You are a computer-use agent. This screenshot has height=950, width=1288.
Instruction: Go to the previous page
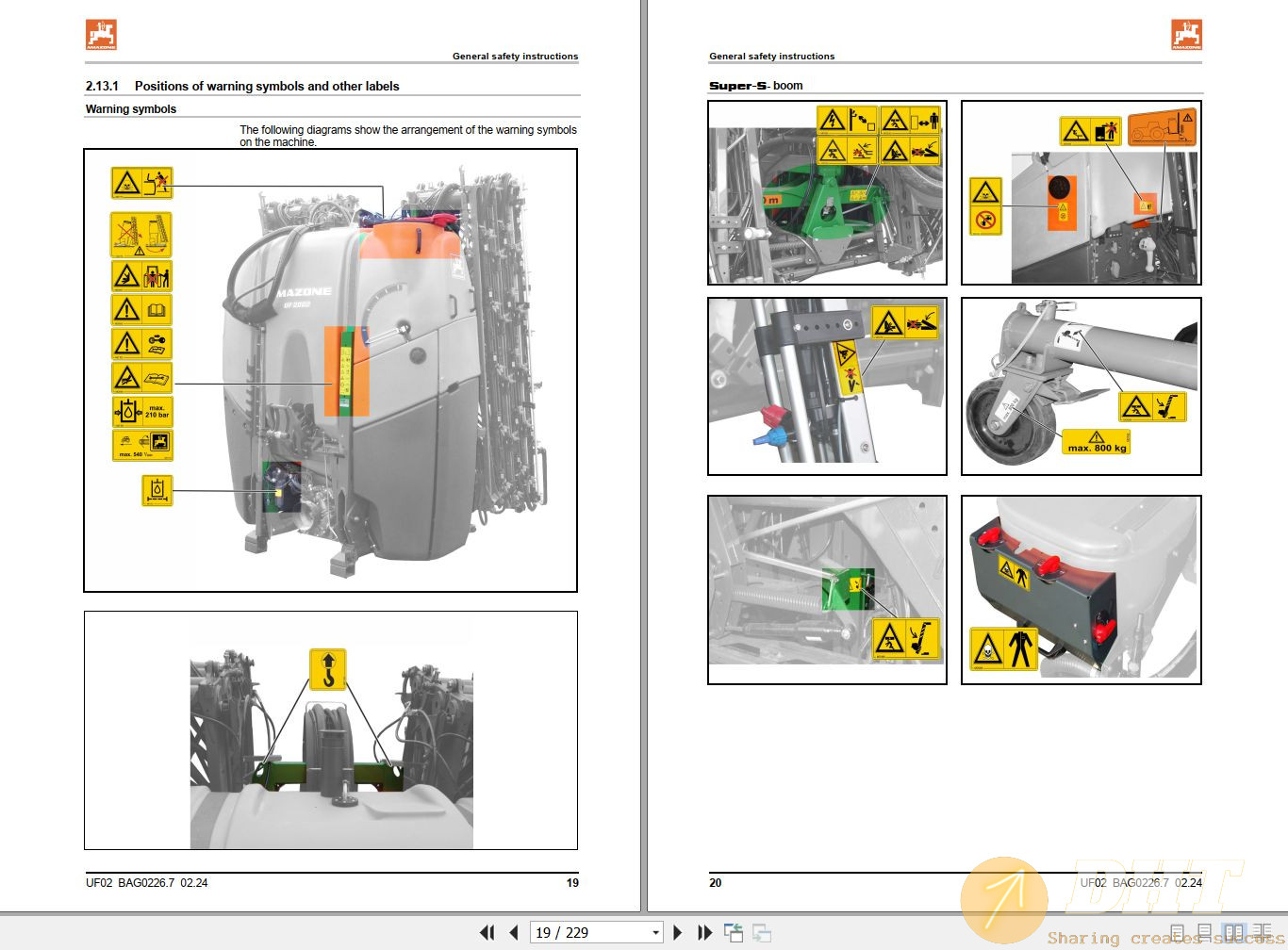point(514,932)
